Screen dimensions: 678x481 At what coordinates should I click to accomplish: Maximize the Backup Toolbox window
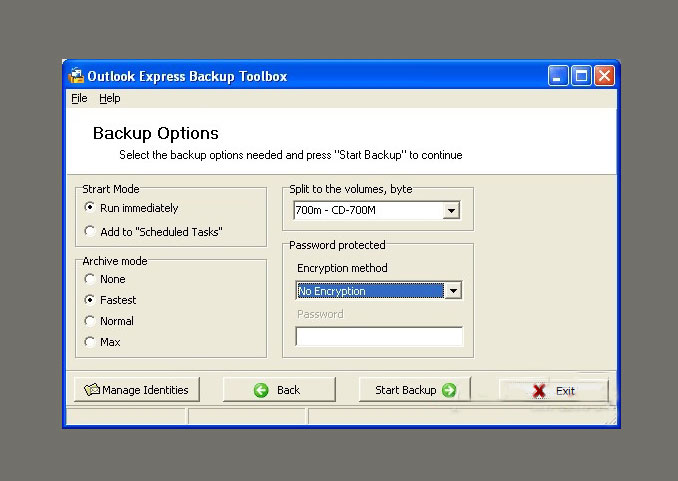point(581,76)
